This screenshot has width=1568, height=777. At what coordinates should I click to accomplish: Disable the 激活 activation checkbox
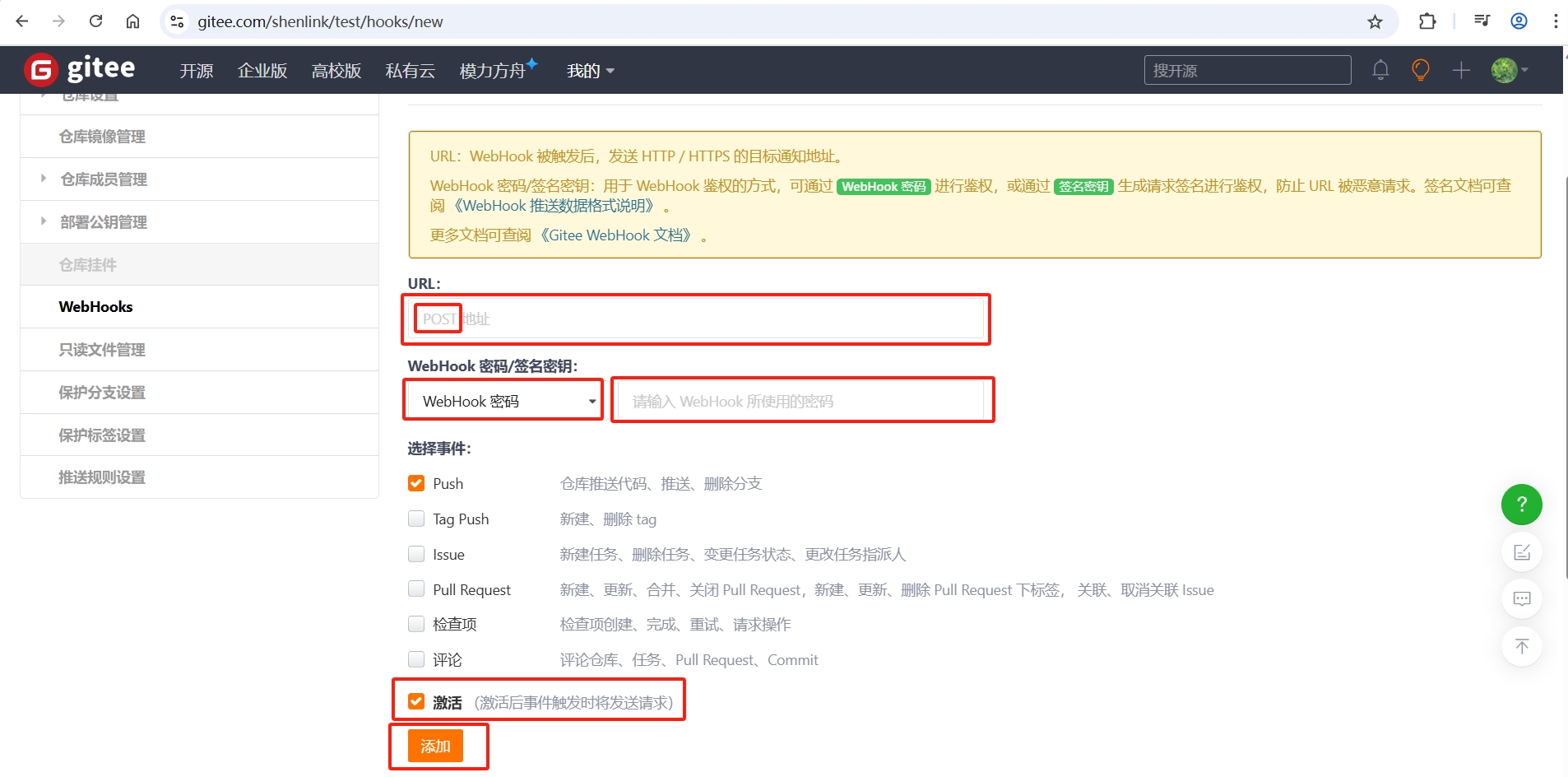[x=415, y=700]
